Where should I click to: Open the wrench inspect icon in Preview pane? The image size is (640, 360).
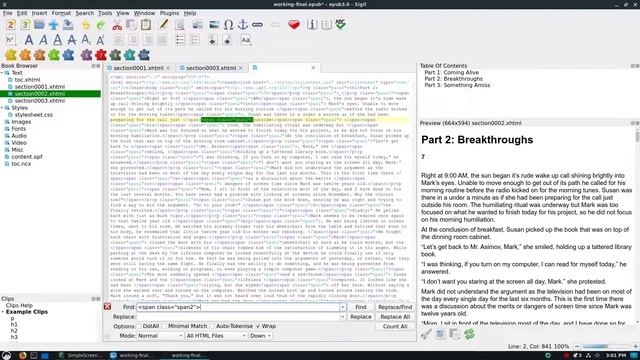coord(426,335)
